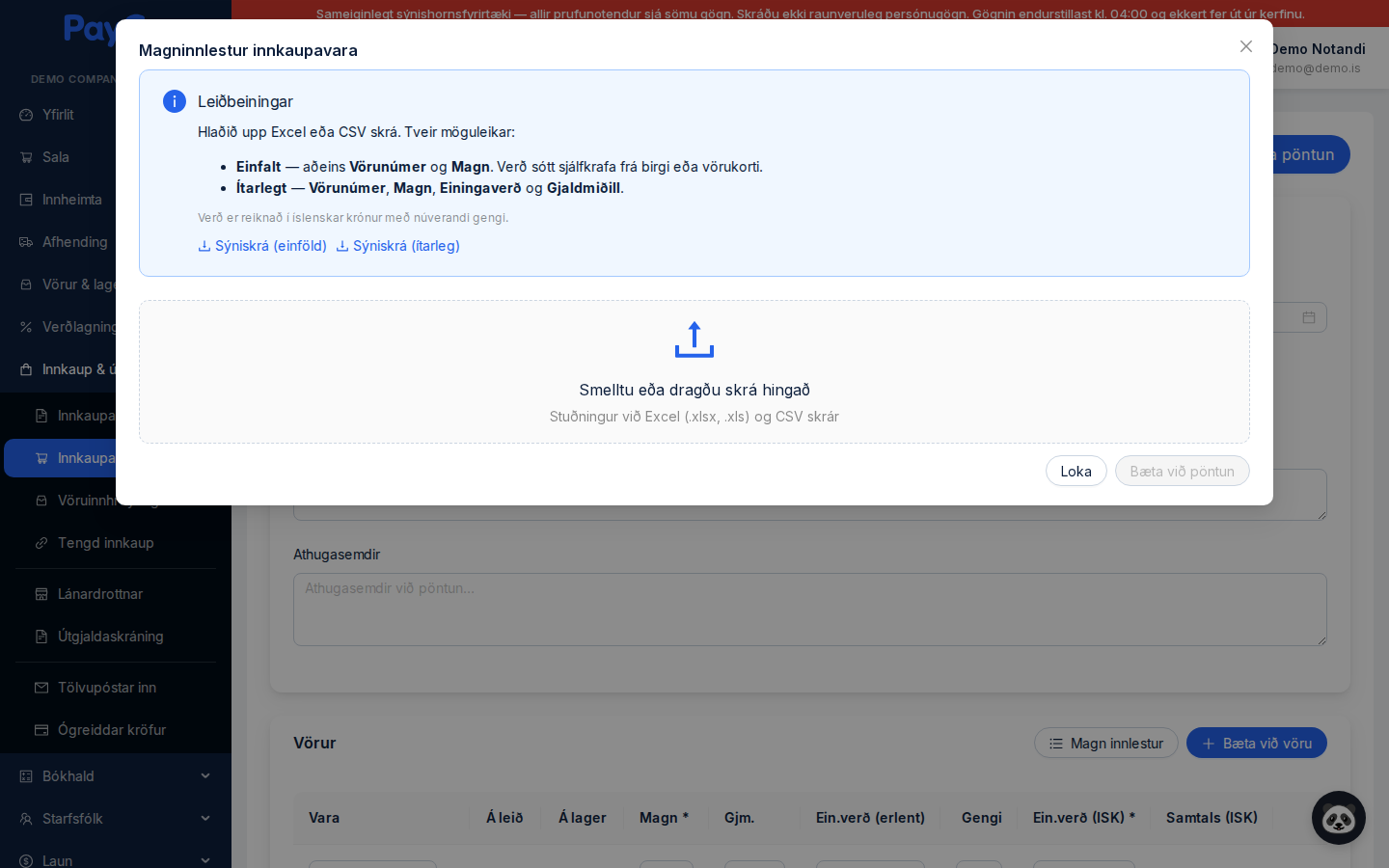Download the Sýniskrá (einföld) sample file
Image resolution: width=1389 pixels, height=868 pixels.
(x=262, y=246)
